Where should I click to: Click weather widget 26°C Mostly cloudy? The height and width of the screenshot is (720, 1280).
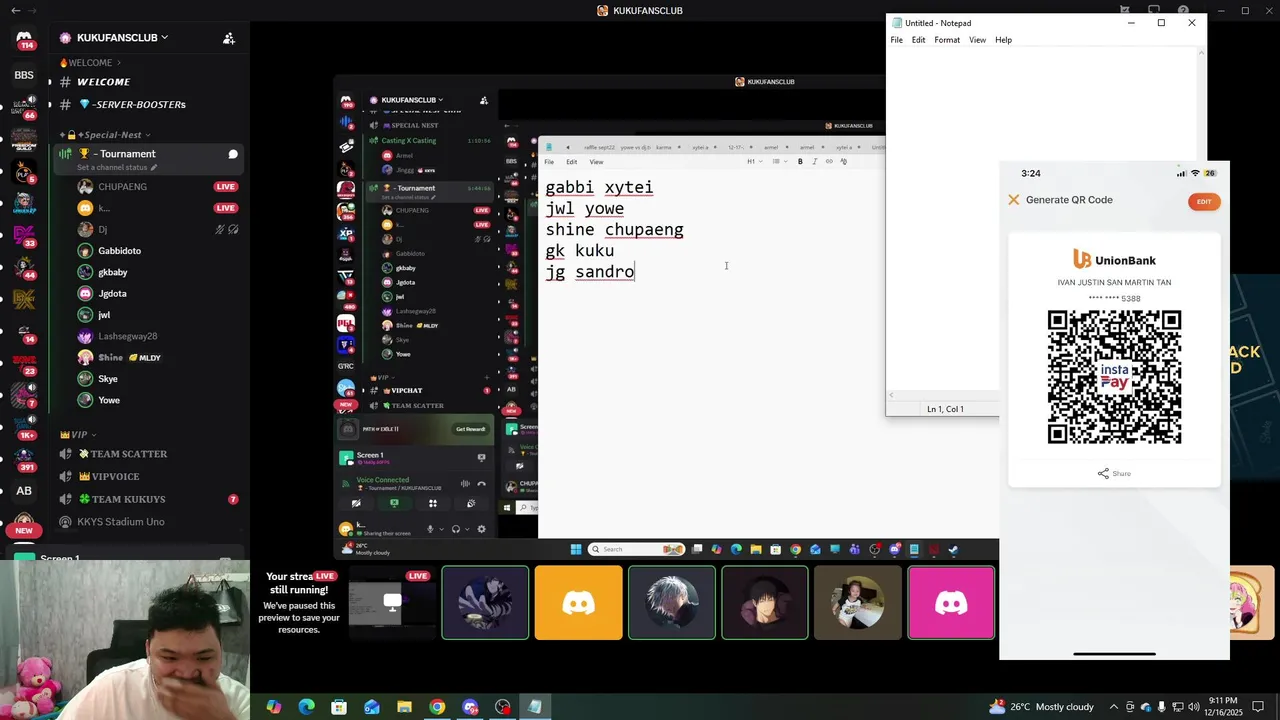tap(1041, 707)
